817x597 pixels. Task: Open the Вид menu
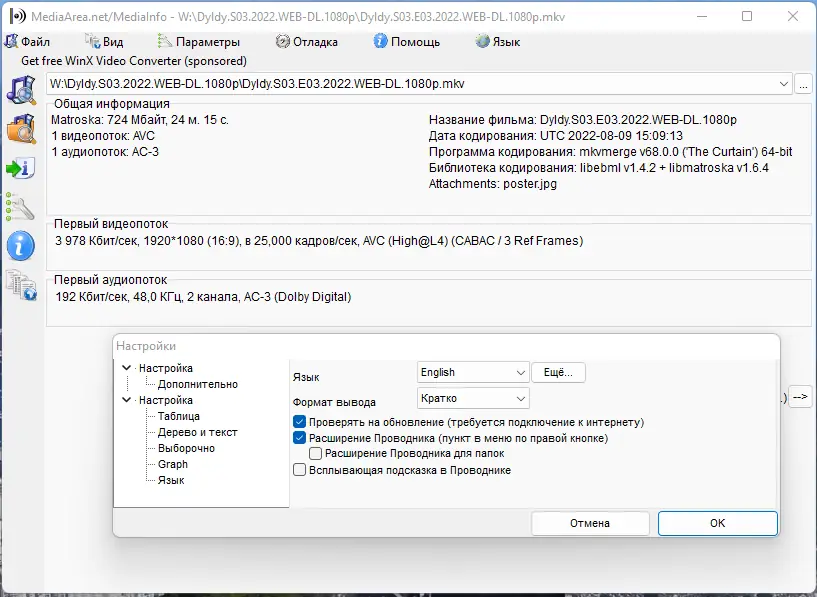tap(104, 42)
